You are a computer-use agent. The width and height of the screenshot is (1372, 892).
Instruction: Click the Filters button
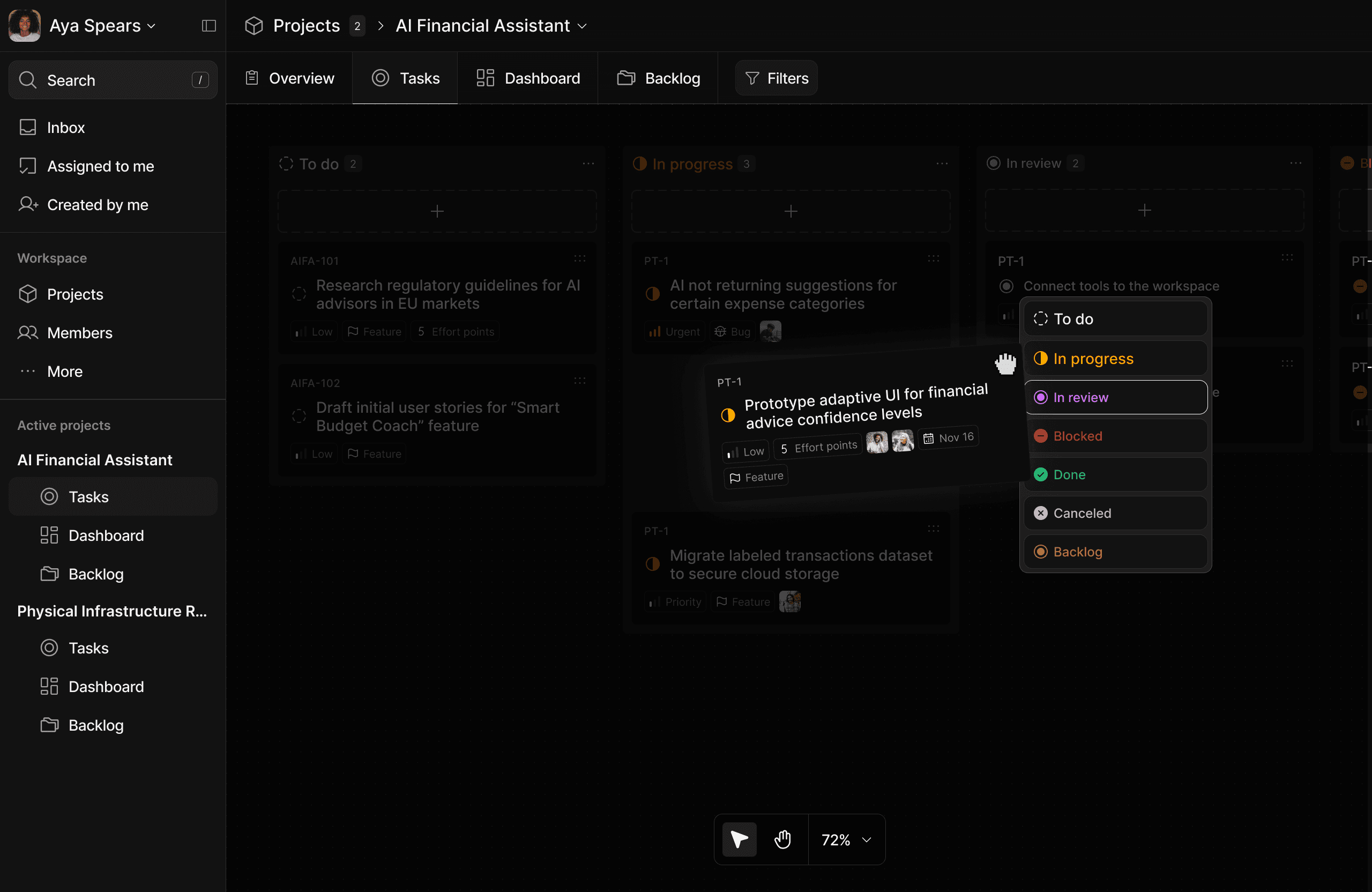click(x=776, y=78)
